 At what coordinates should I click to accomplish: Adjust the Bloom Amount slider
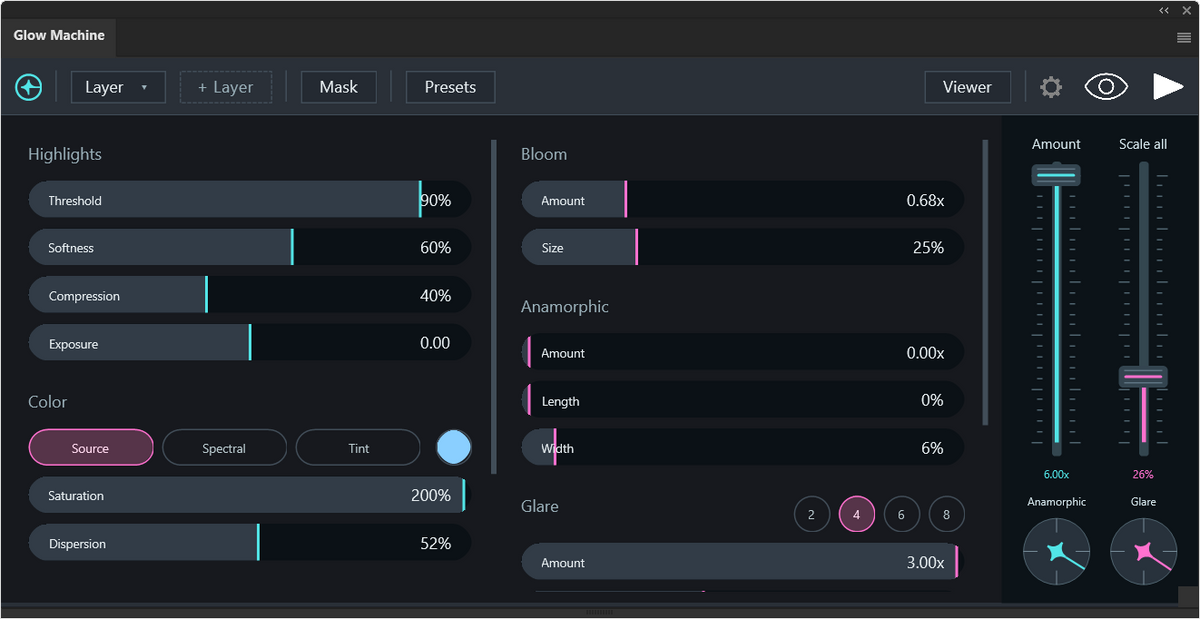[742, 200]
